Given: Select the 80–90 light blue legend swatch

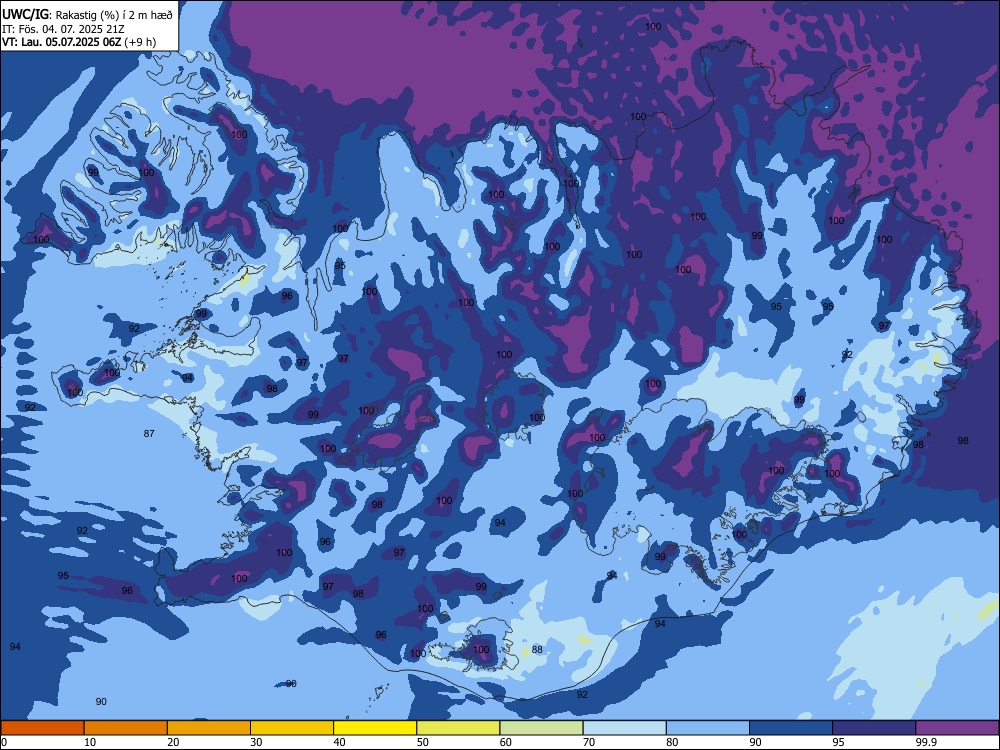Looking at the screenshot, I should pos(708,728).
